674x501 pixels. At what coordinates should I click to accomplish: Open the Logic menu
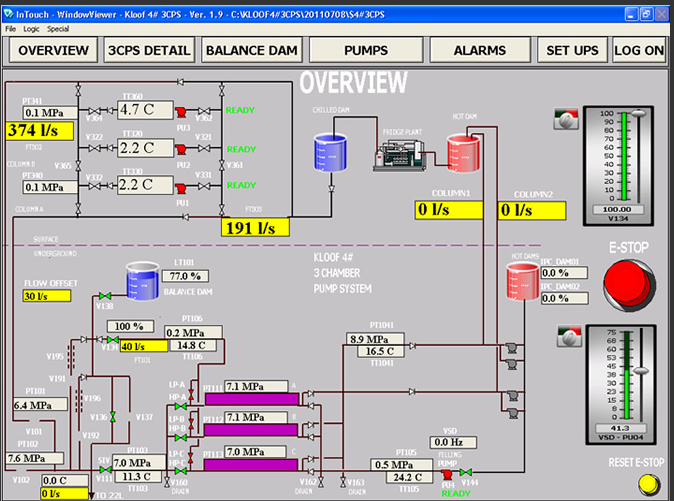[x=31, y=29]
